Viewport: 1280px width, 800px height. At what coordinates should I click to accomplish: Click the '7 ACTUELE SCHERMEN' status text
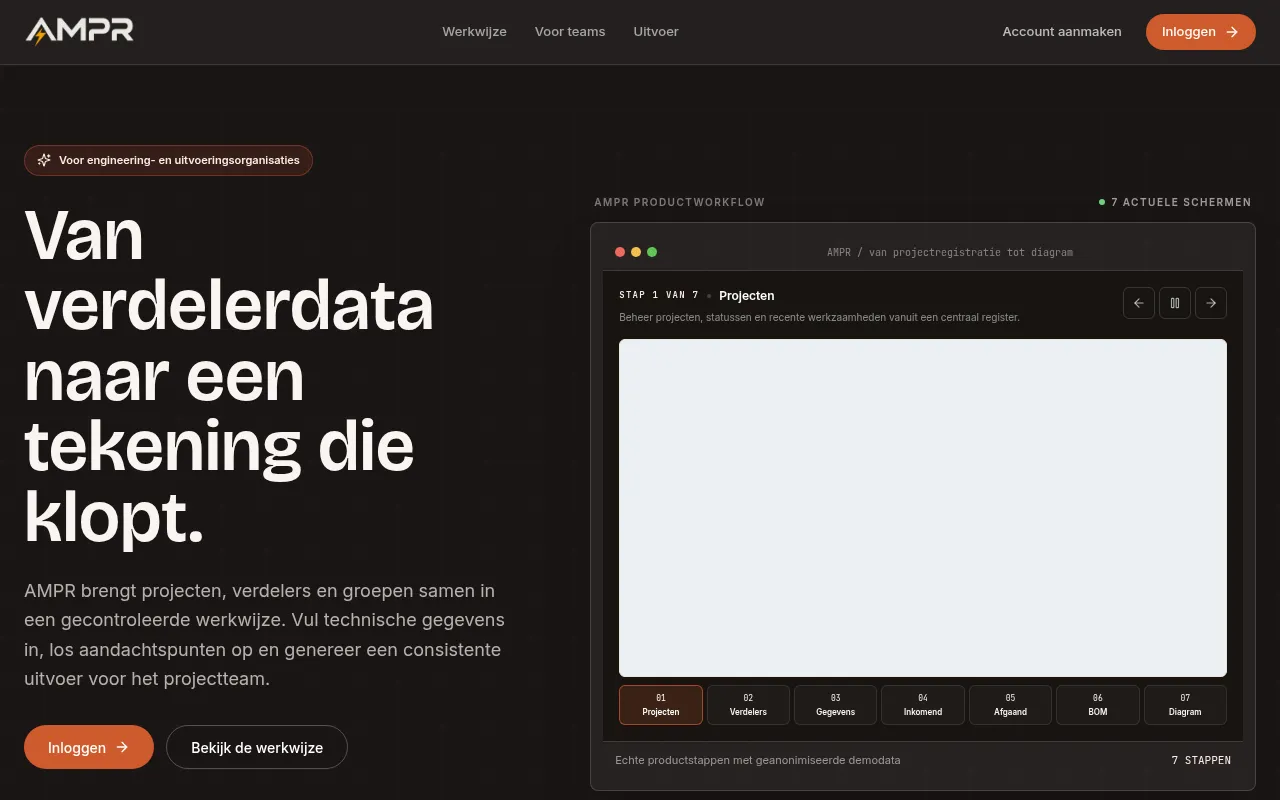[x=1181, y=202]
